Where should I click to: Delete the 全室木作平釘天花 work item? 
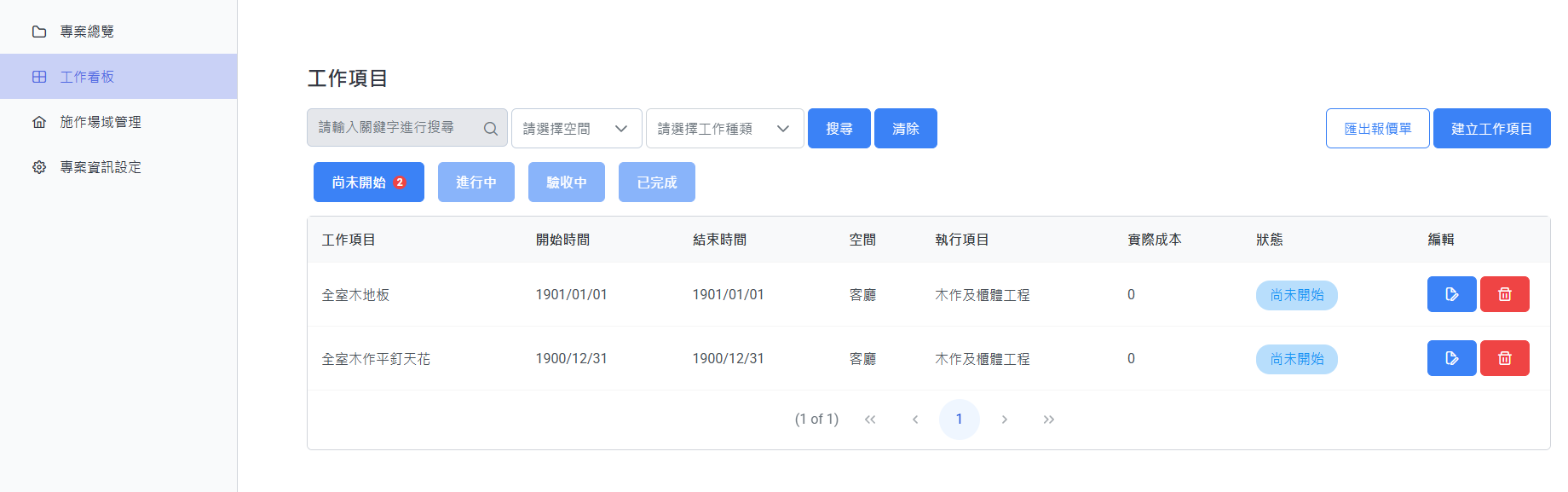[1504, 358]
